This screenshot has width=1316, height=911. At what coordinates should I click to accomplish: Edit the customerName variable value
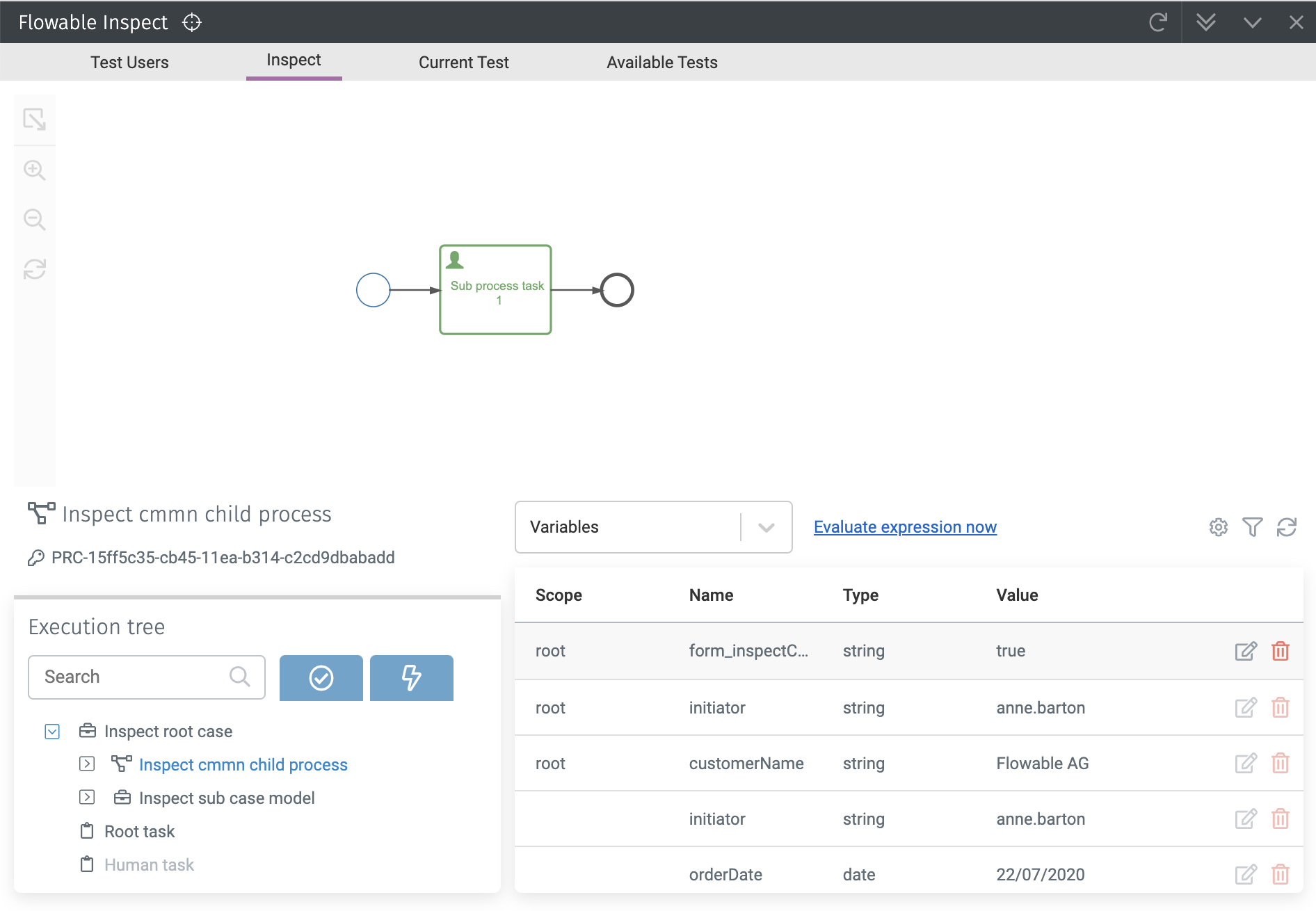click(x=1246, y=764)
